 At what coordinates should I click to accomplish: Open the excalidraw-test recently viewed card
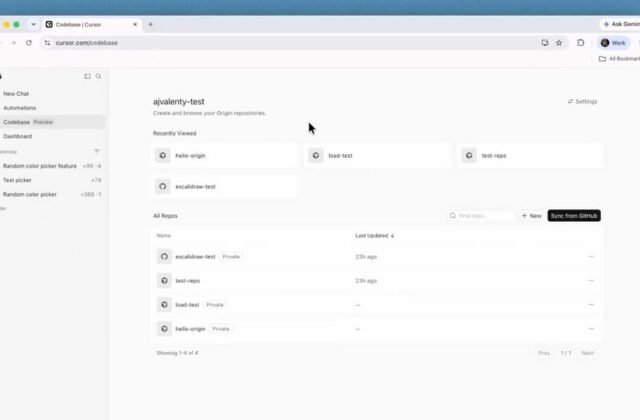pos(224,187)
